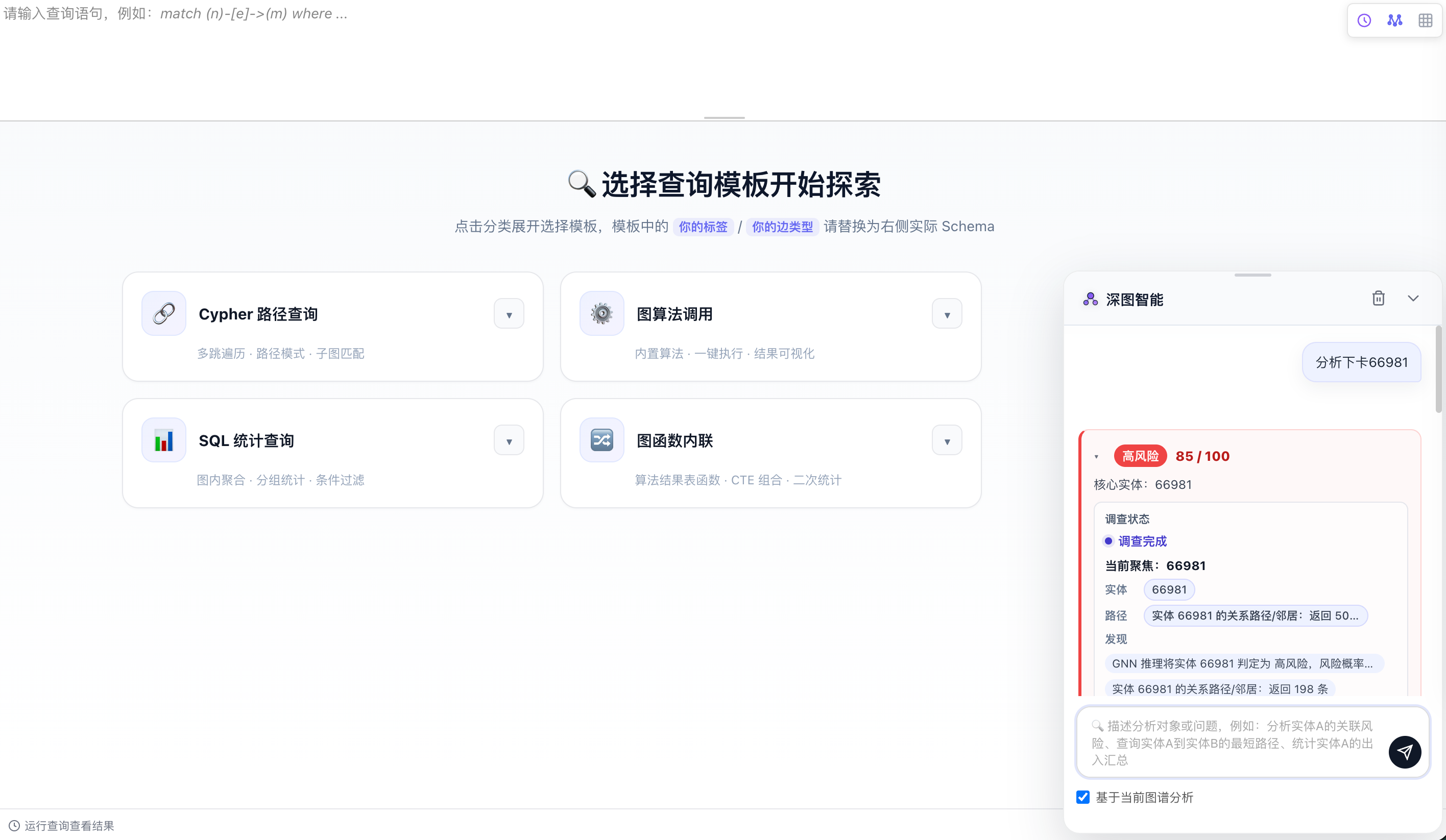Click the 85 / 100 risk score
This screenshot has height=840, width=1446.
tap(1202, 456)
